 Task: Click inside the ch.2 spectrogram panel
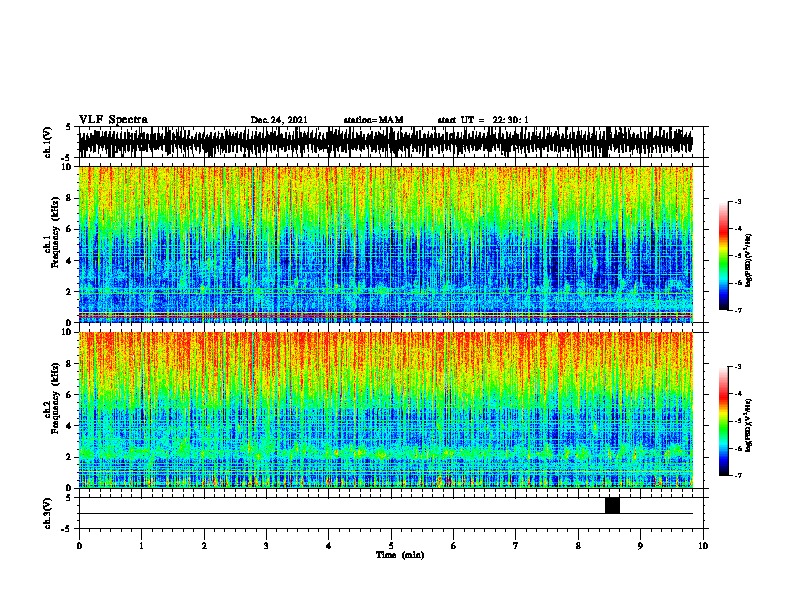(x=385, y=410)
